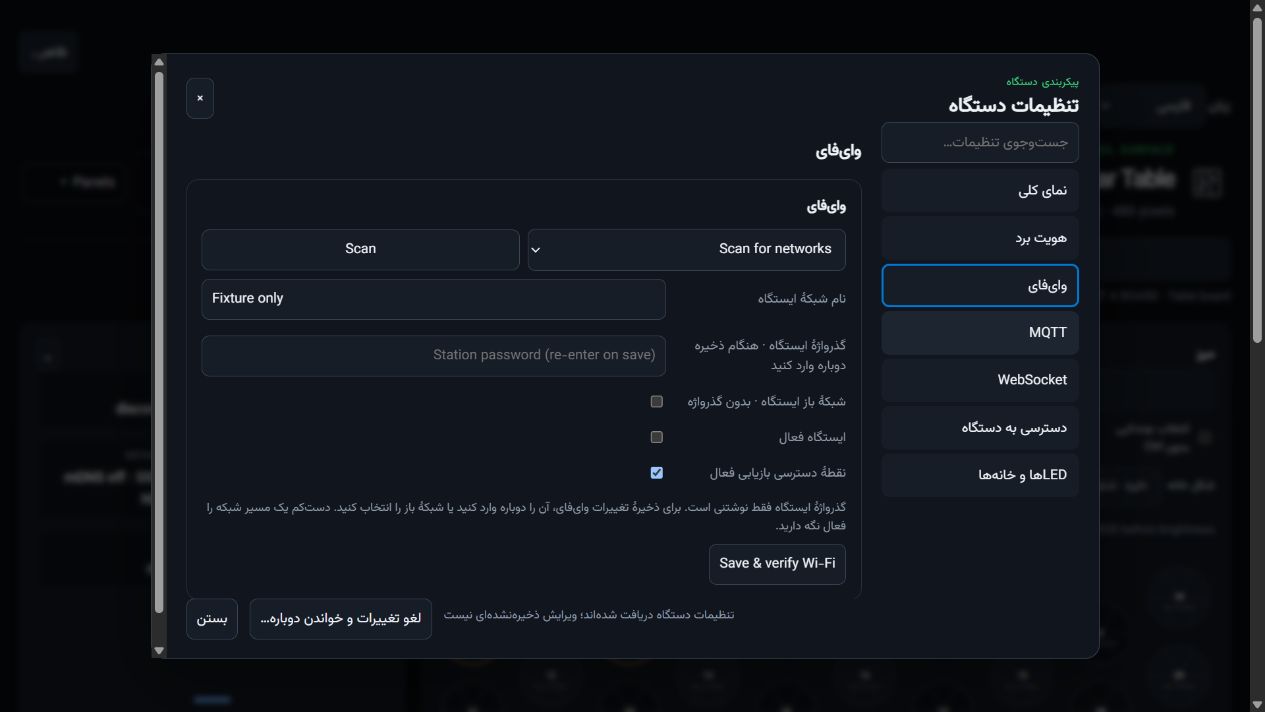Click the page scrollbar down arrow
Image resolution: width=1265 pixels, height=712 pixels.
[1257, 703]
